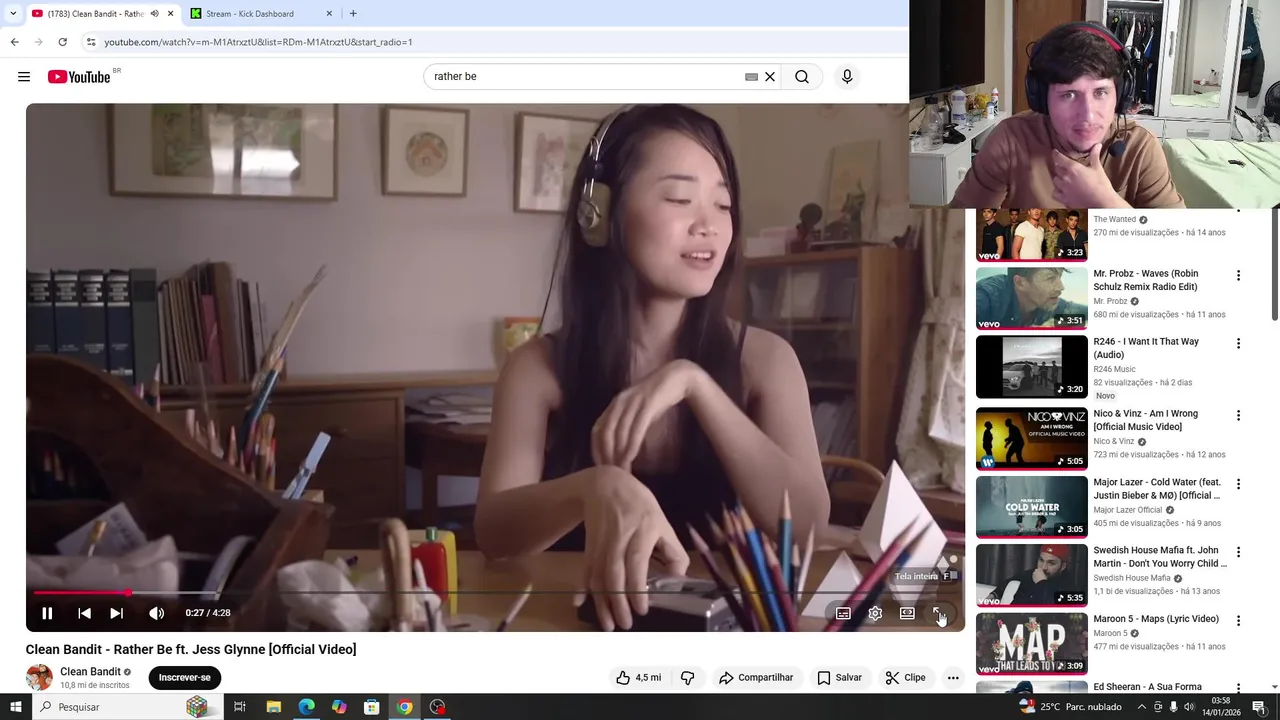Show hidden system tray icons chevron
This screenshot has height=720, width=1280.
1141,707
